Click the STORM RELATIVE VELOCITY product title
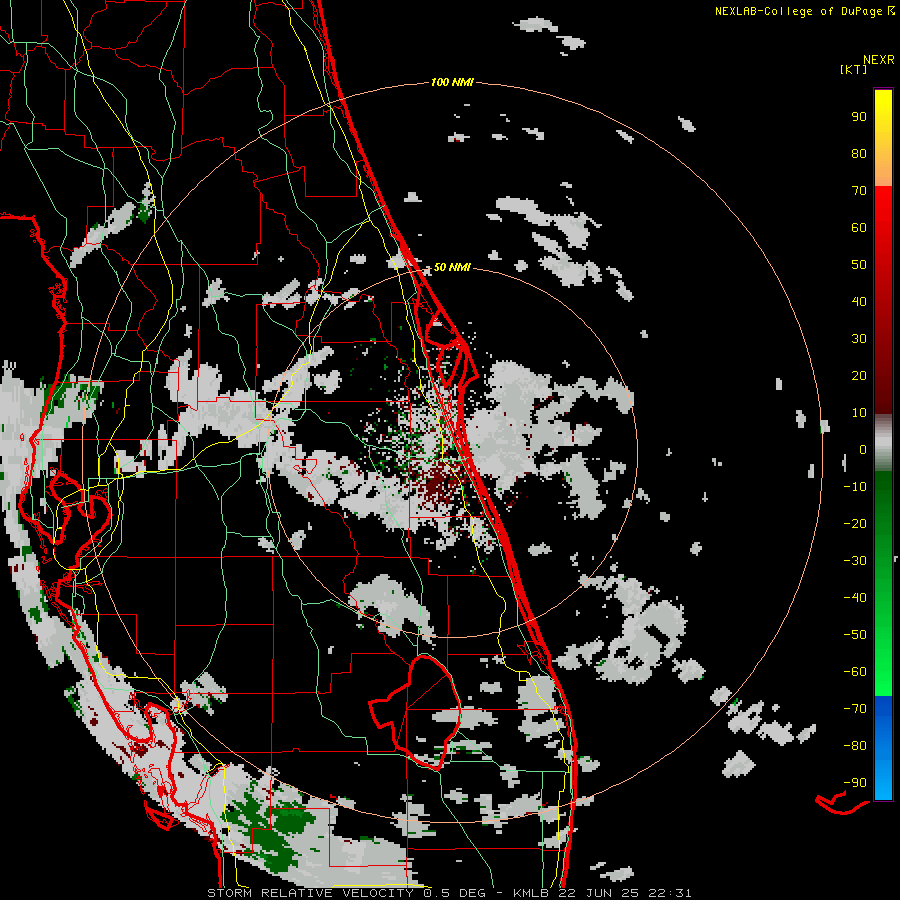Image resolution: width=900 pixels, height=900 pixels. click(x=313, y=893)
